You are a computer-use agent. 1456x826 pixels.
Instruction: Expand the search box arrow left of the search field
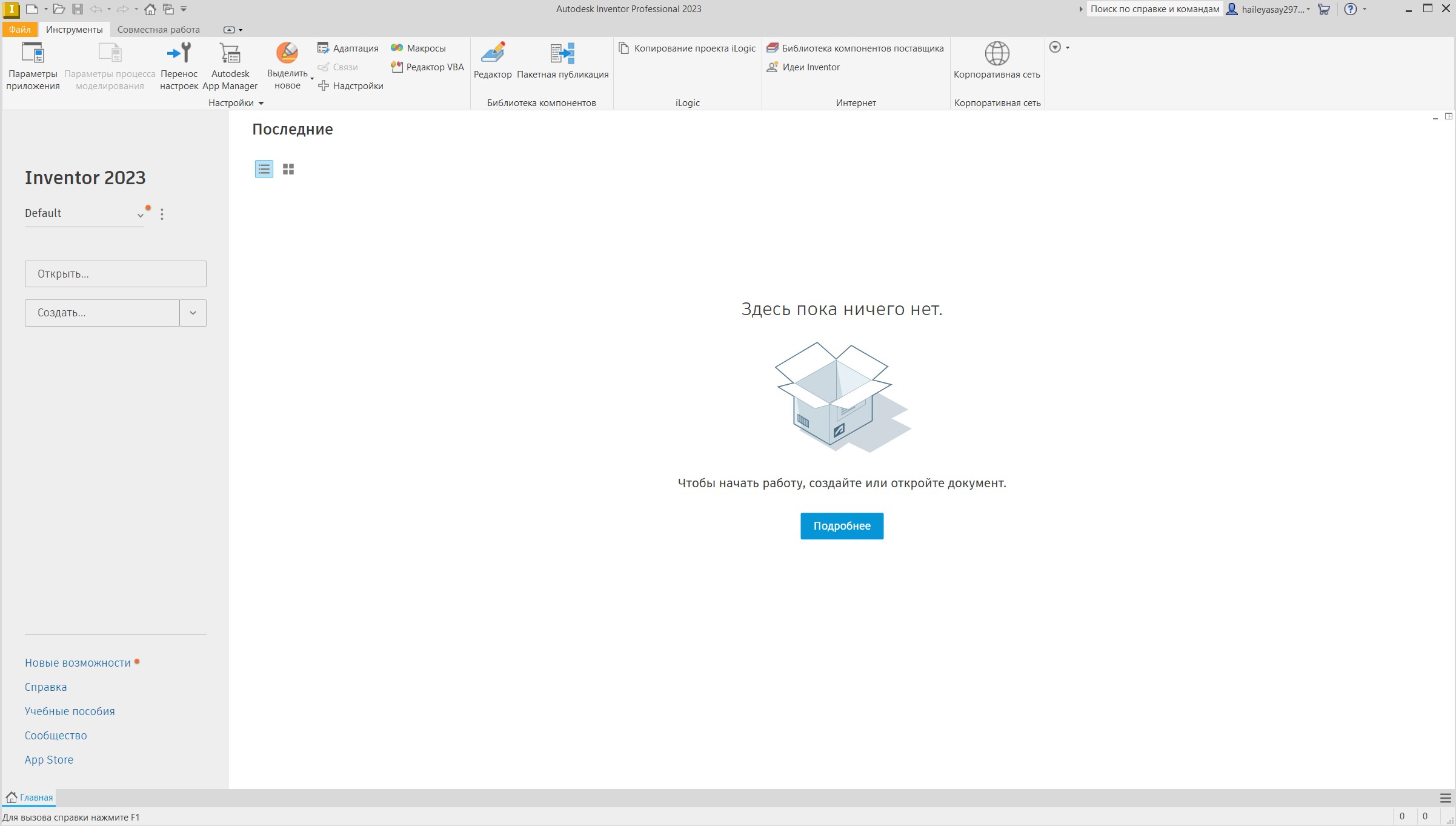click(x=1080, y=9)
